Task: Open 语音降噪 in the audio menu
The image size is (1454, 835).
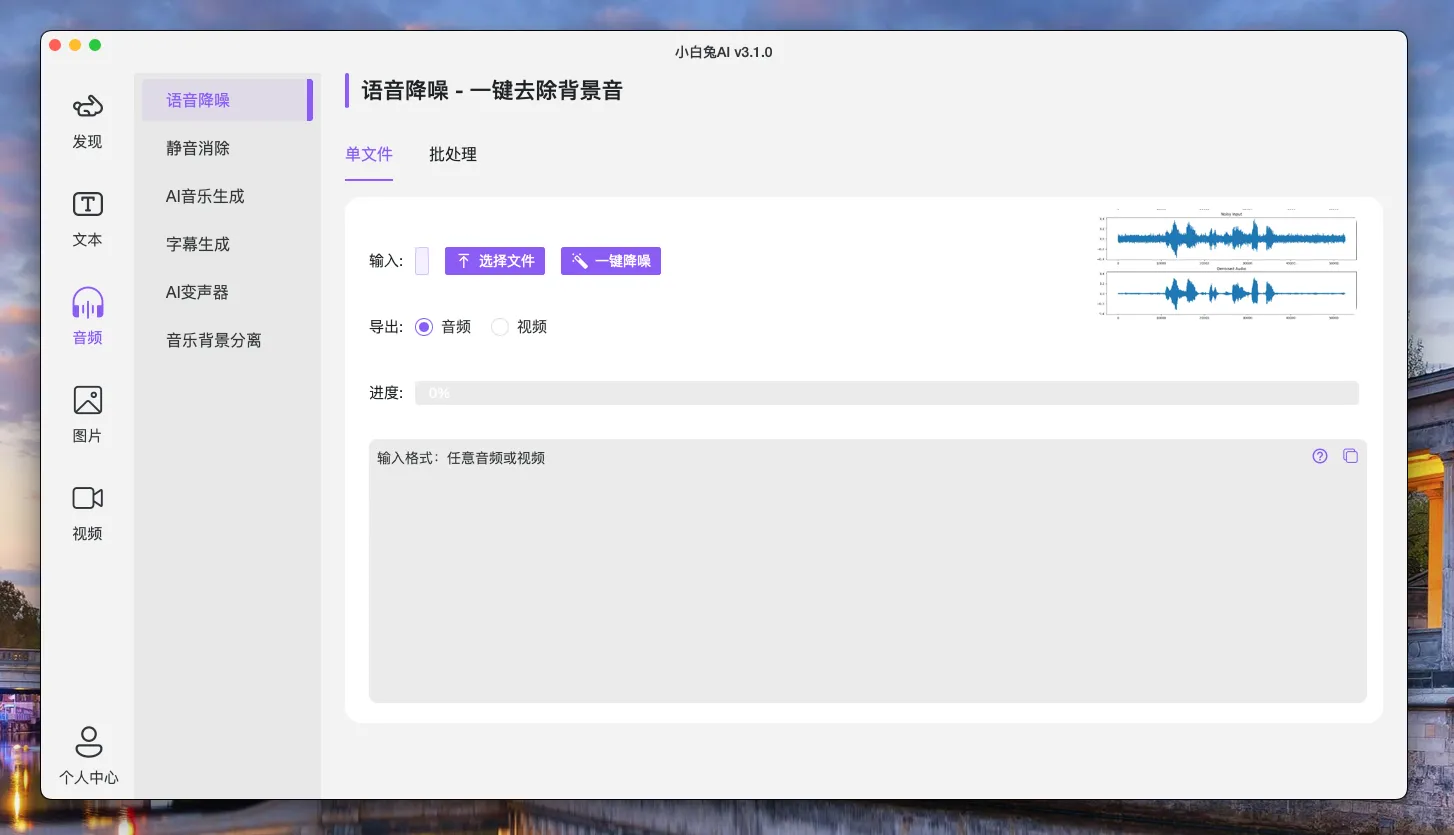Action: (227, 100)
